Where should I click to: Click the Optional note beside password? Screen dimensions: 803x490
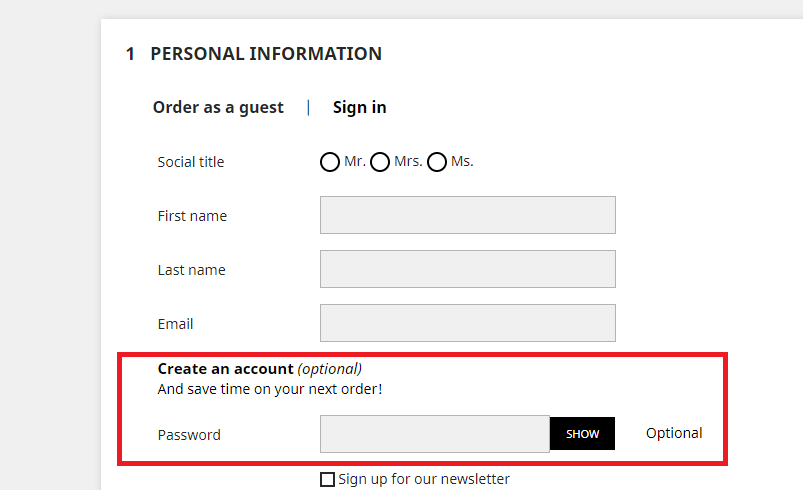[x=674, y=433]
